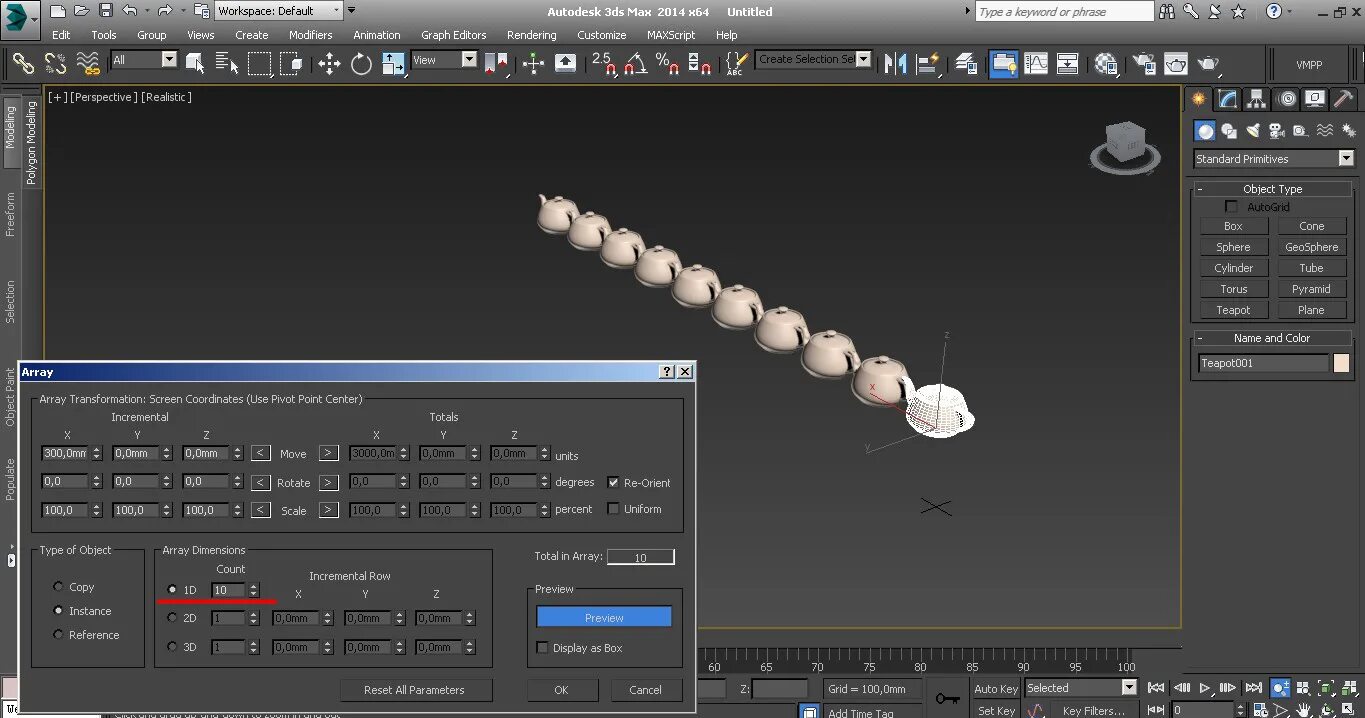Screen dimensions: 1365x718
Task: Click the Unlink Selection tool
Action: click(x=55, y=63)
